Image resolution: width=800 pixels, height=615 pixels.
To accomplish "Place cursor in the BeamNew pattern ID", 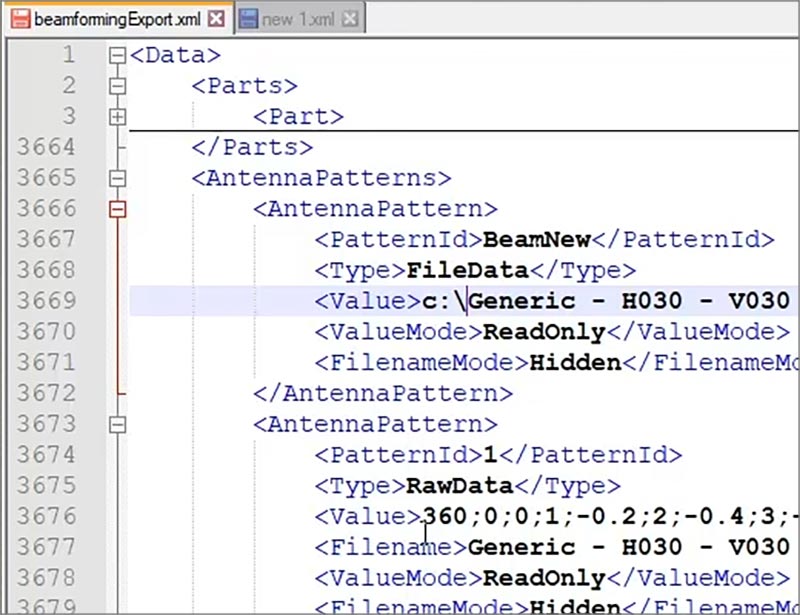I will click(x=537, y=239).
